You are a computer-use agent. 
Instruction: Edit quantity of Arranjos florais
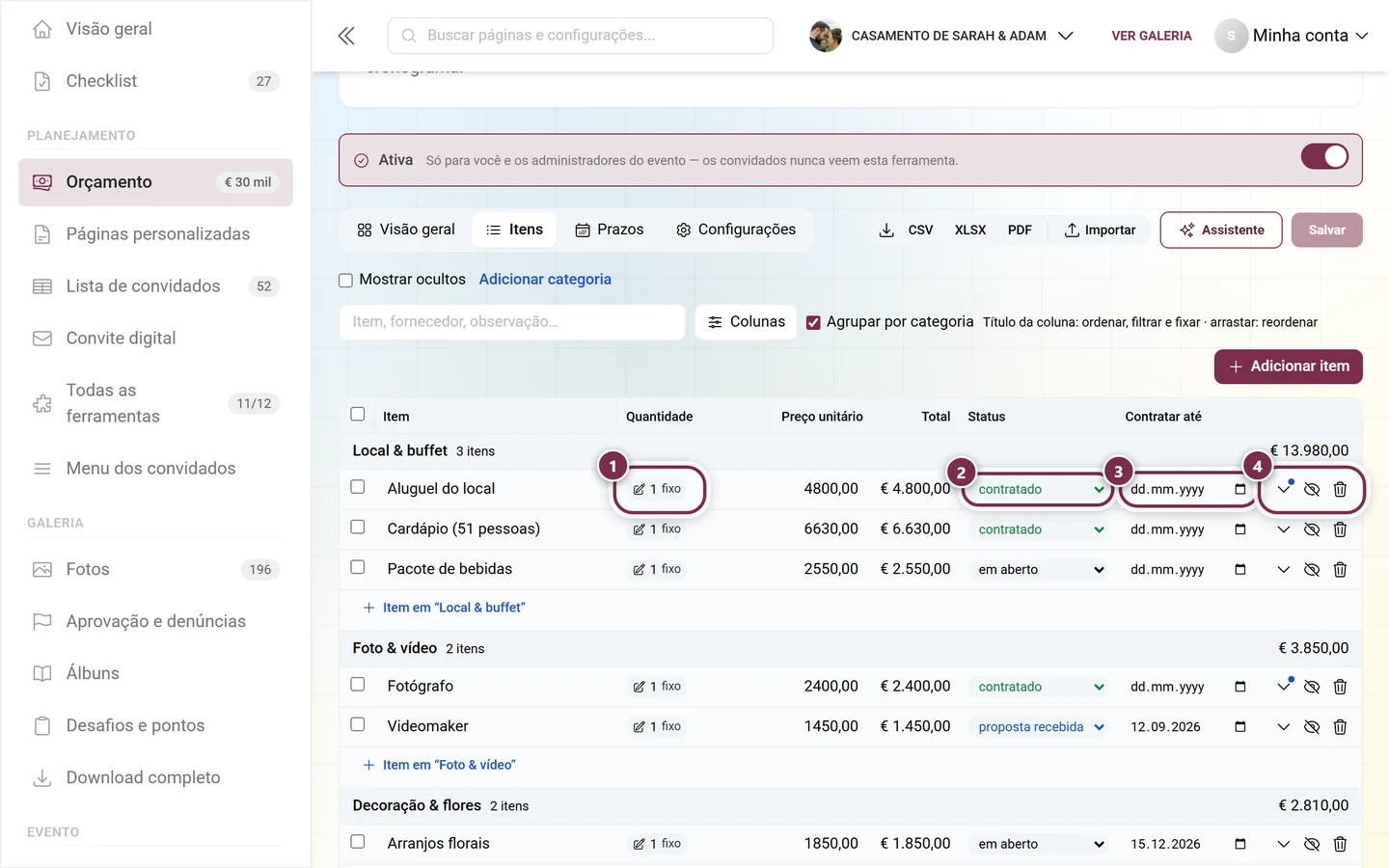tap(657, 844)
